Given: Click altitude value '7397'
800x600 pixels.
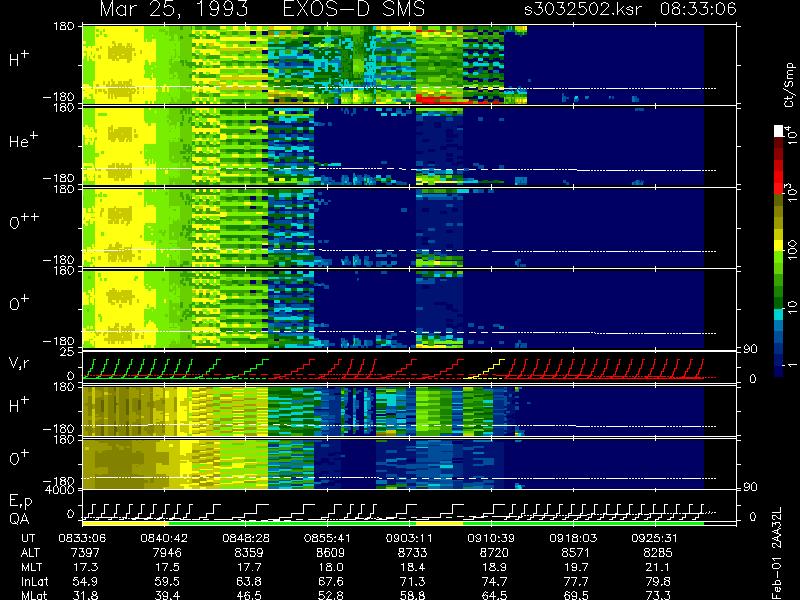Looking at the screenshot, I should coord(85,553).
